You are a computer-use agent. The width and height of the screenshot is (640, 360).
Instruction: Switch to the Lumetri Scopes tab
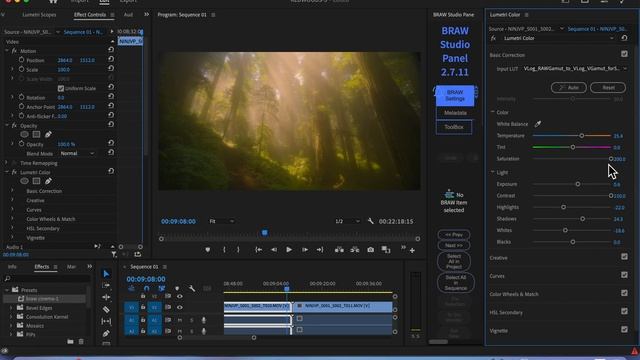coord(39,15)
